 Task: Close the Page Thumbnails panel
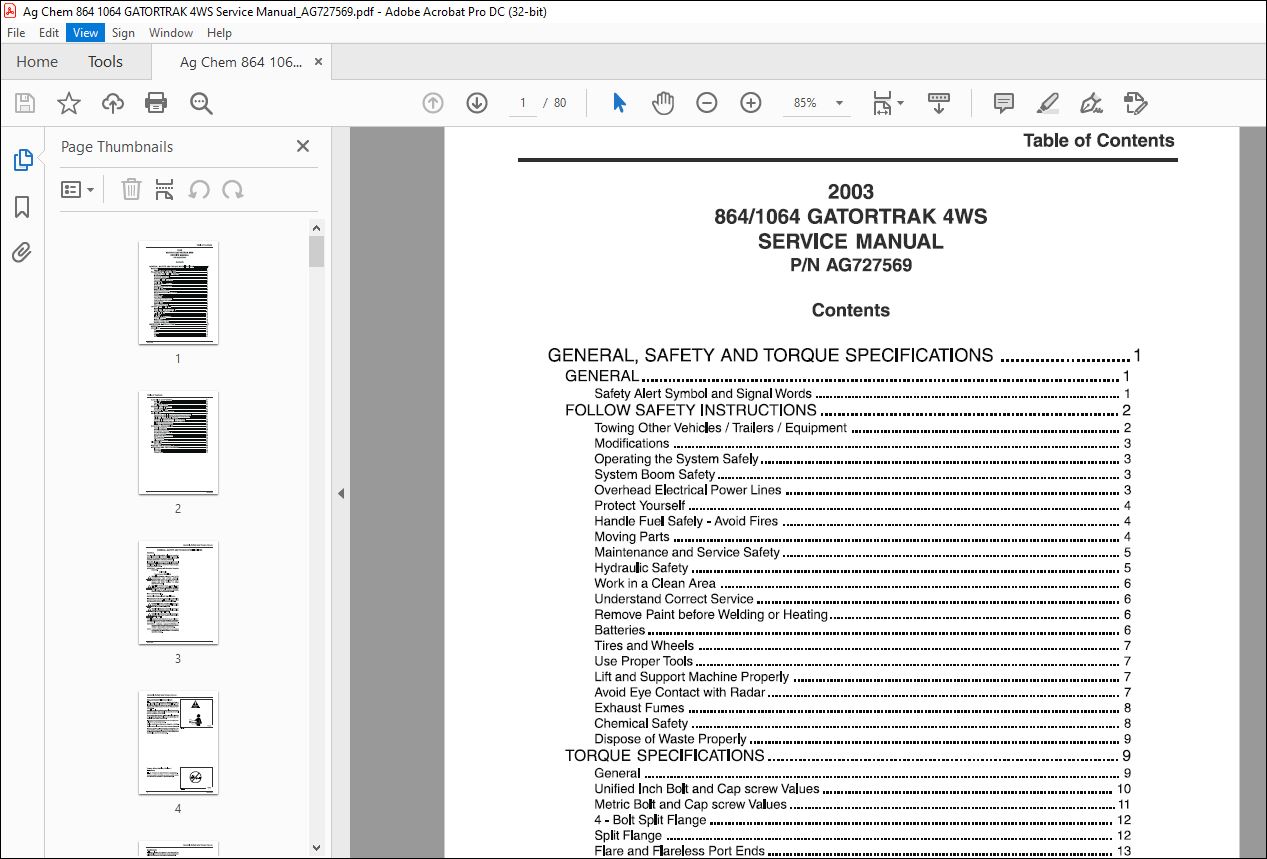click(303, 146)
